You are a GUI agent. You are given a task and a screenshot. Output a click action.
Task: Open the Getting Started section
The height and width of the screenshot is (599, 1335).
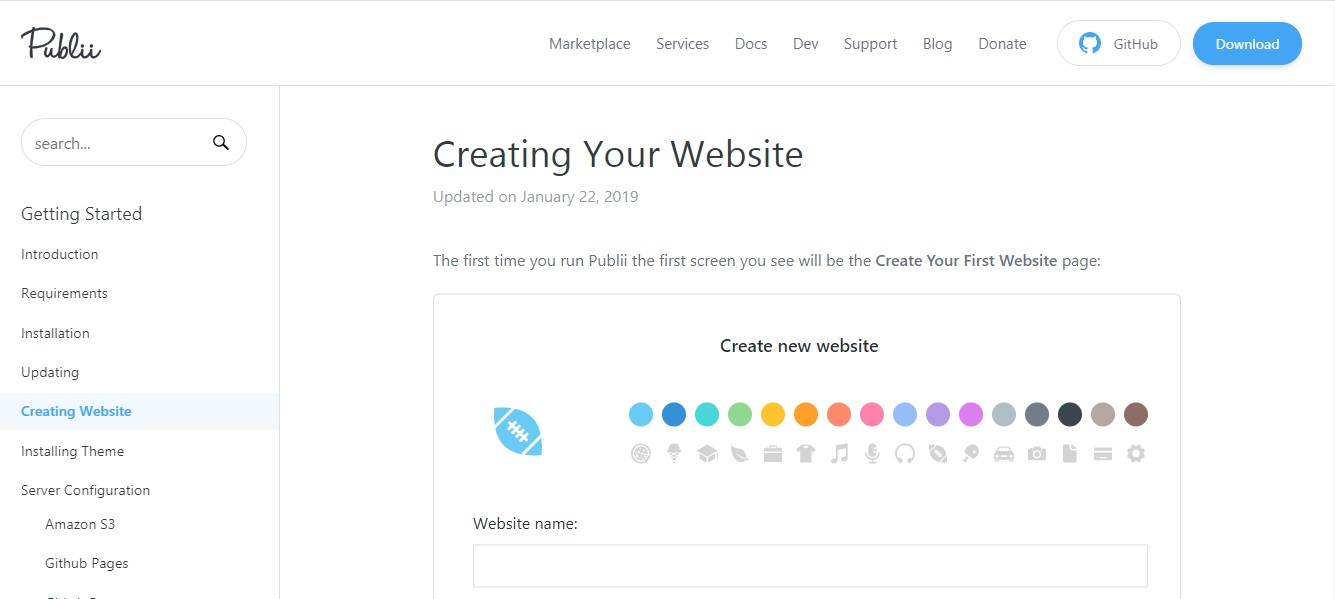(81, 213)
